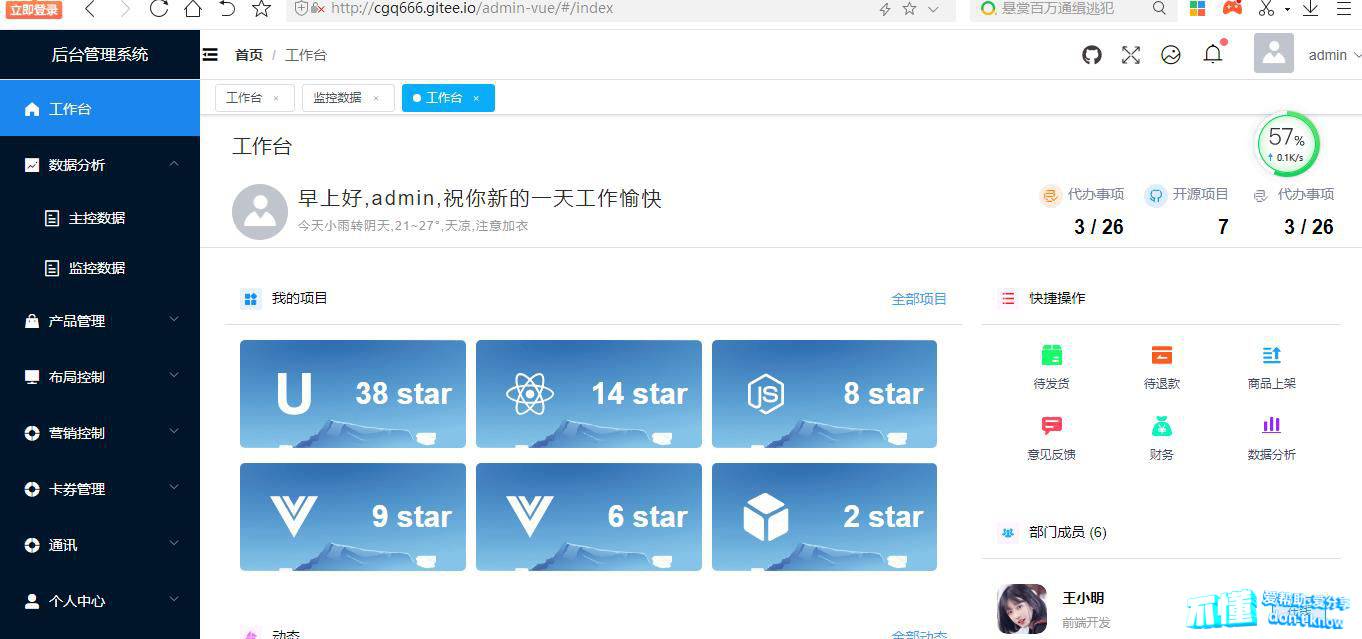Click browser back arrow

(90, 9)
